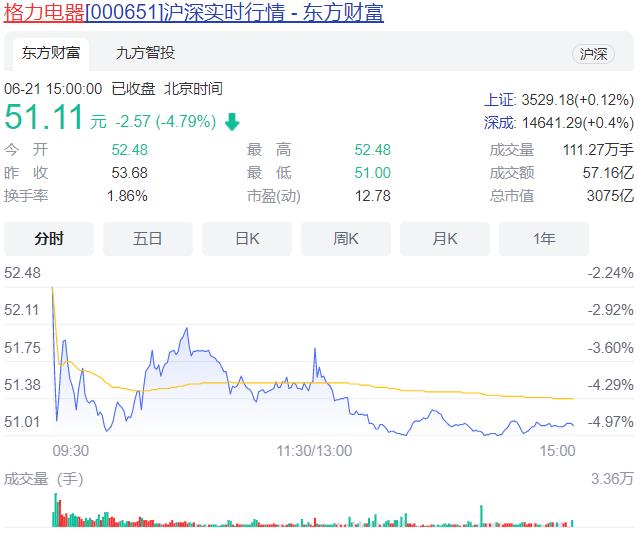Click the 昨收 value 53.68
The height and width of the screenshot is (535, 642).
tap(129, 173)
